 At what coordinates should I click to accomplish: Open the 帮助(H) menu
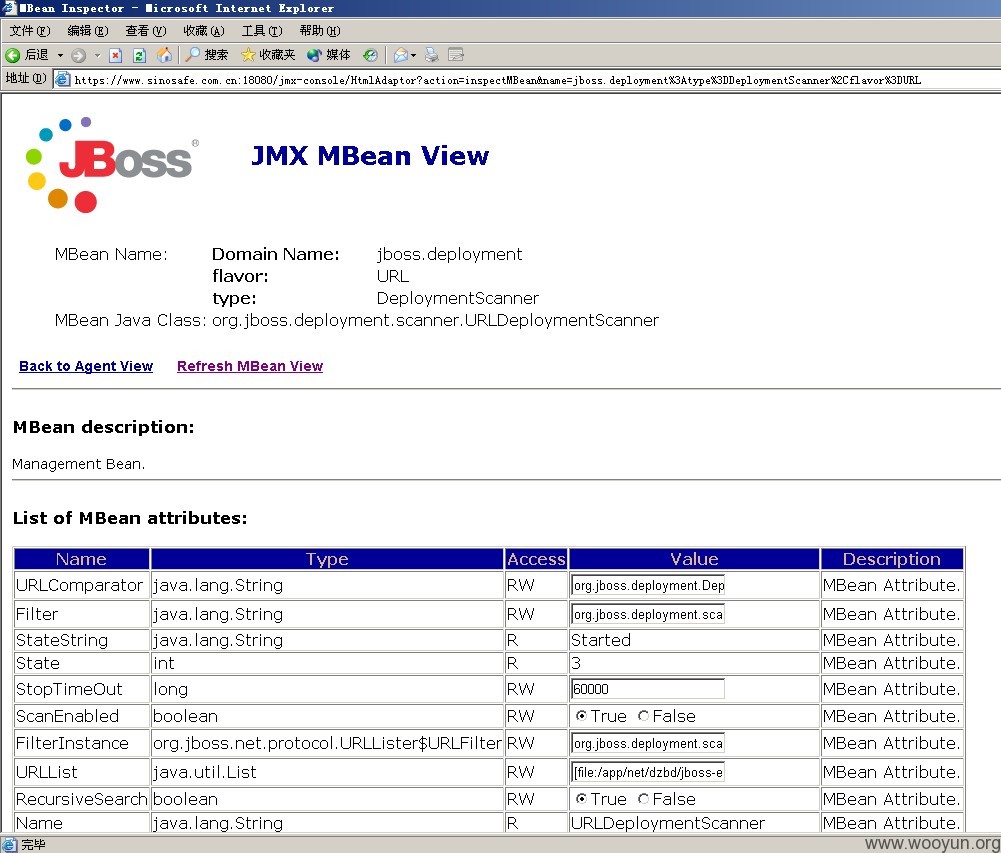coord(320,31)
